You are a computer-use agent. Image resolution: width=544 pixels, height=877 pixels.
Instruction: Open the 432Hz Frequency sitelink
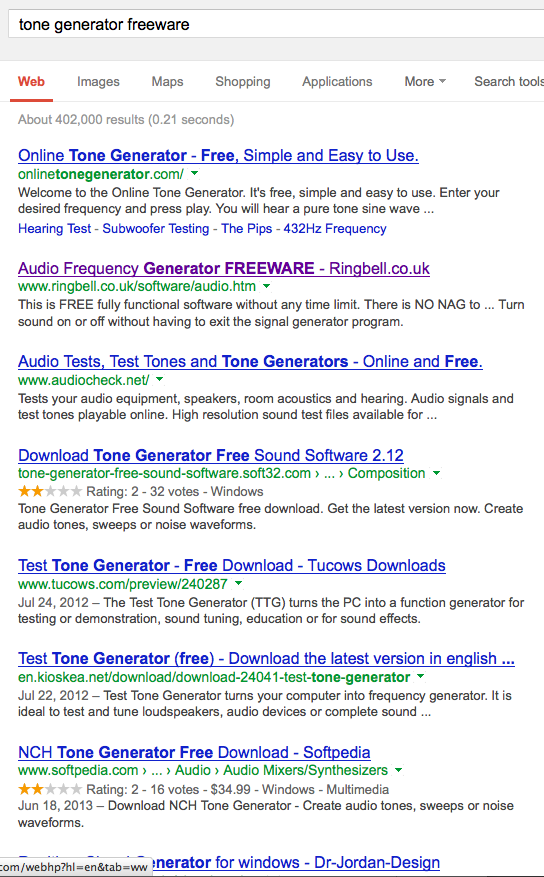[335, 229]
